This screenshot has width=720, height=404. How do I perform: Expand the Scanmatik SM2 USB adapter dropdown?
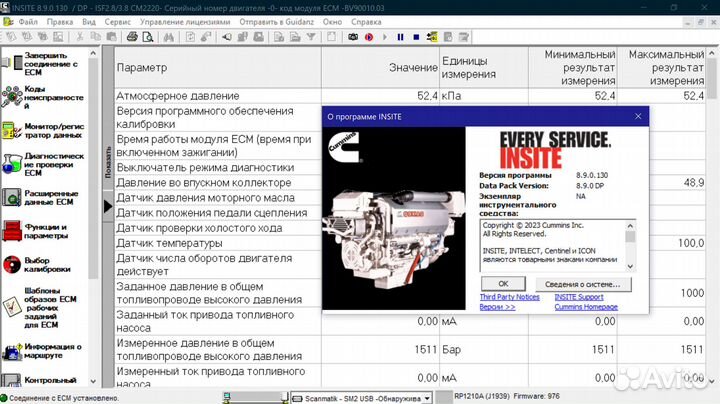coord(427,398)
